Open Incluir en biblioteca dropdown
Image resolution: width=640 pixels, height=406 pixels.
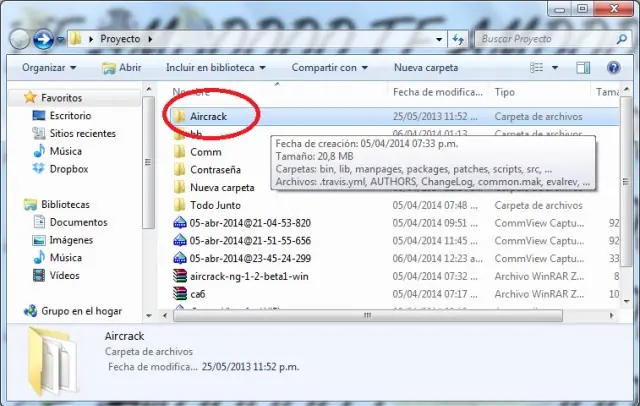point(216,68)
